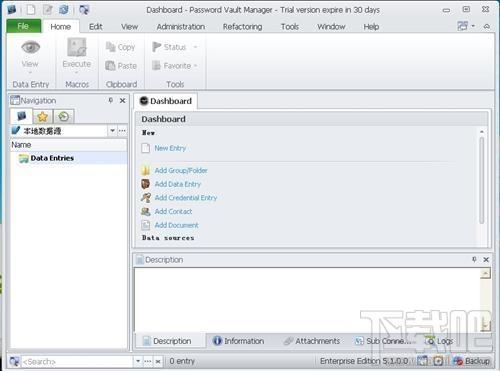Image resolution: width=500 pixels, height=371 pixels.
Task: Click the Add Credential Entry keys icon
Action: pyautogui.click(x=145, y=198)
